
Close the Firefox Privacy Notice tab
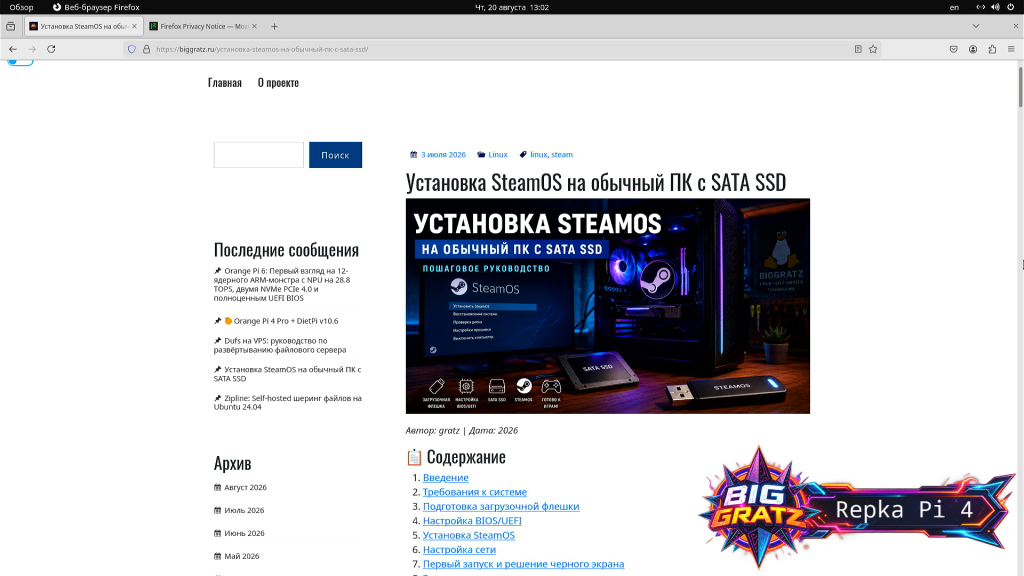point(254,26)
